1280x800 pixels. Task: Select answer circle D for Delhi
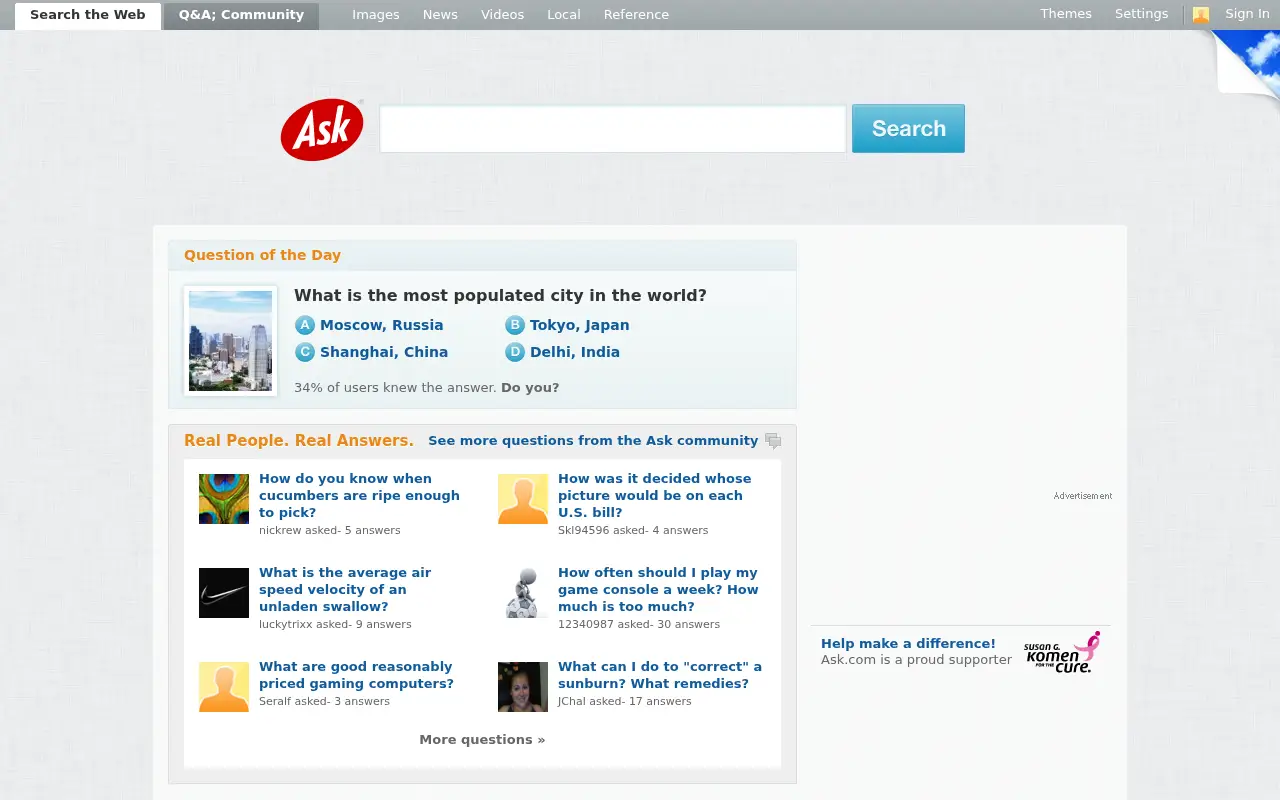515,352
